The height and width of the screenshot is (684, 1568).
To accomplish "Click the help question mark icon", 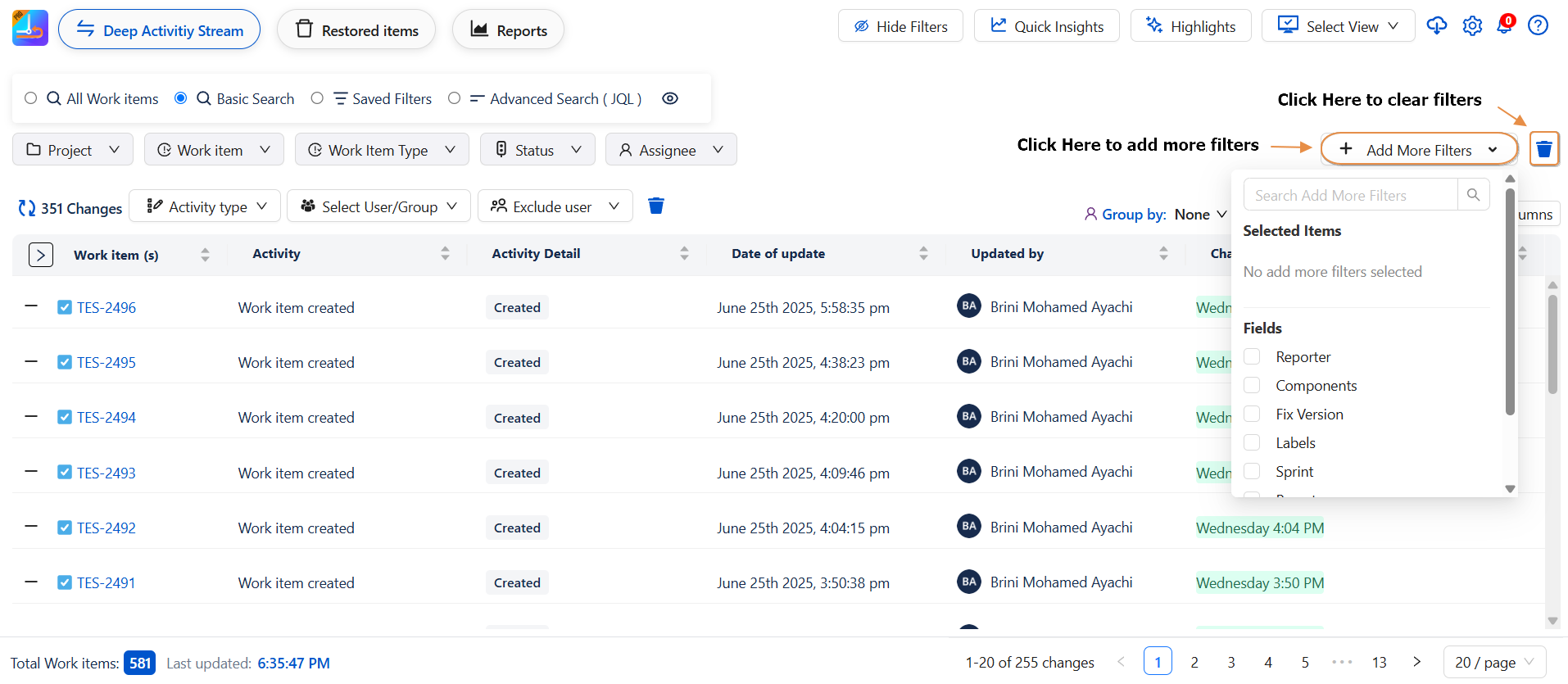I will 1538,26.
